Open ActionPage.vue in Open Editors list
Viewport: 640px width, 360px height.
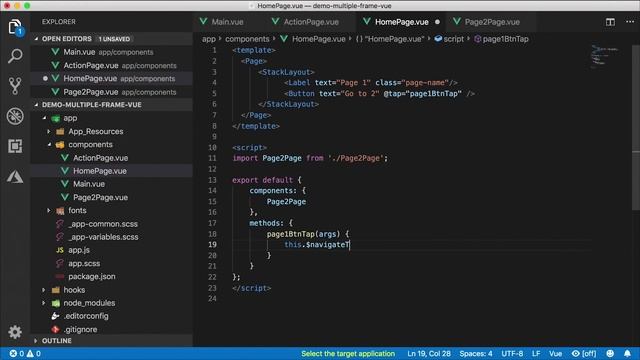coord(112,65)
